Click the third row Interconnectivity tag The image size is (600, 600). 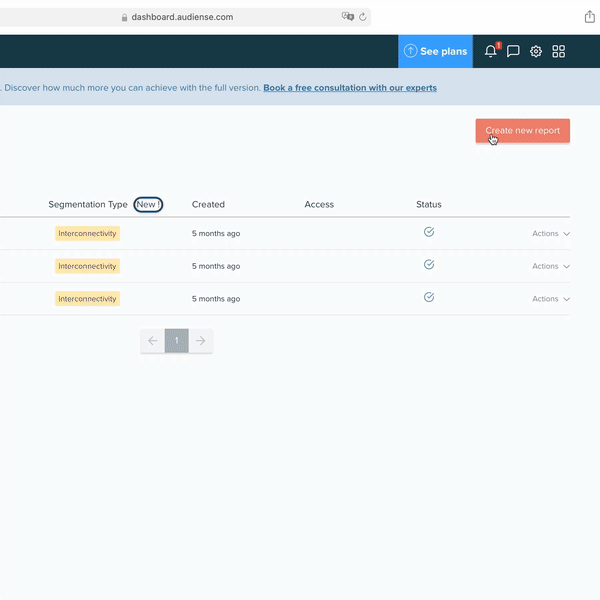[87, 299]
